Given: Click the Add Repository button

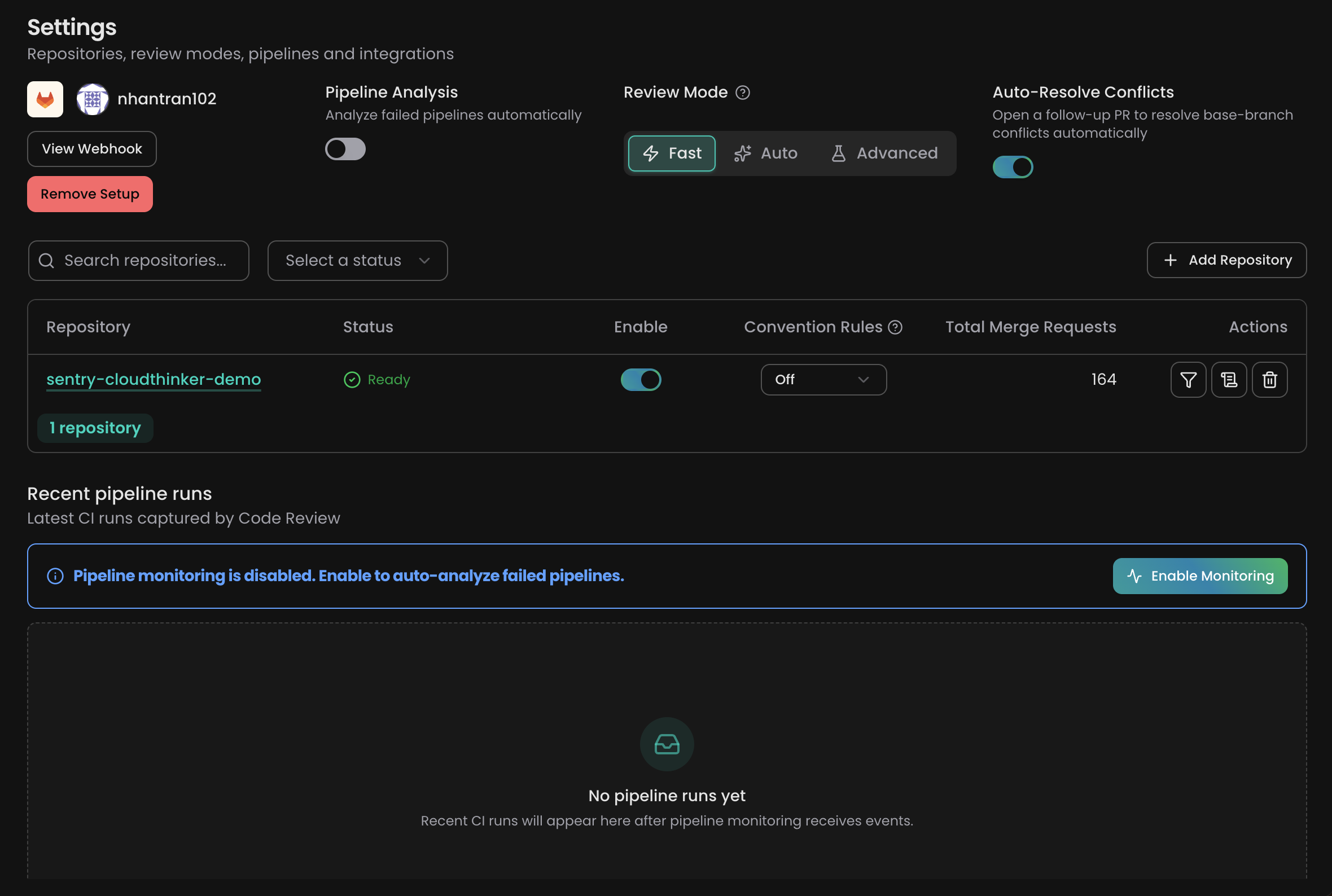Looking at the screenshot, I should pos(1226,261).
